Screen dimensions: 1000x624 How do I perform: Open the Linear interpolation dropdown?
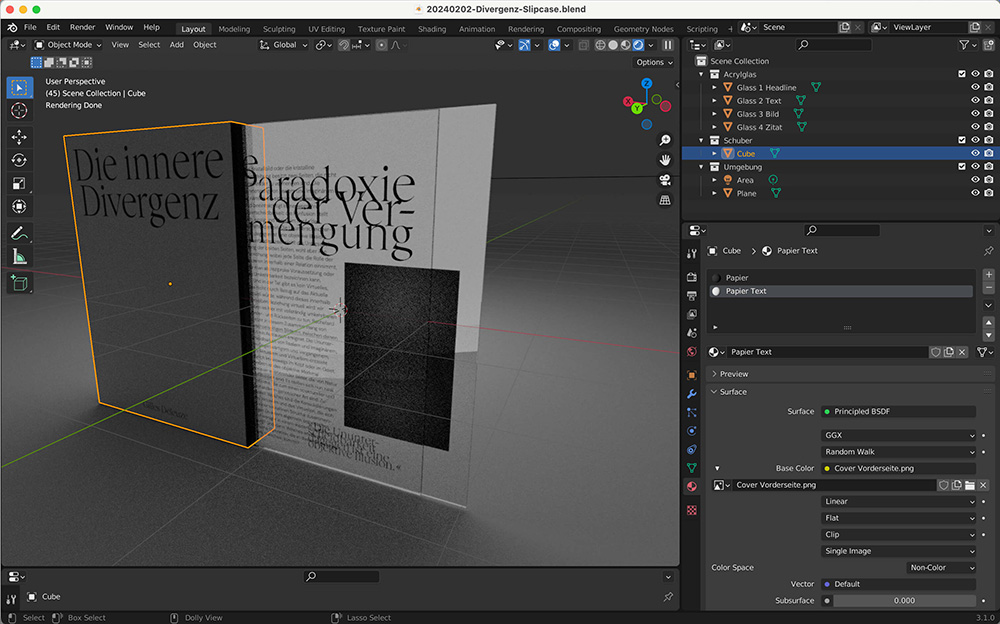point(897,502)
